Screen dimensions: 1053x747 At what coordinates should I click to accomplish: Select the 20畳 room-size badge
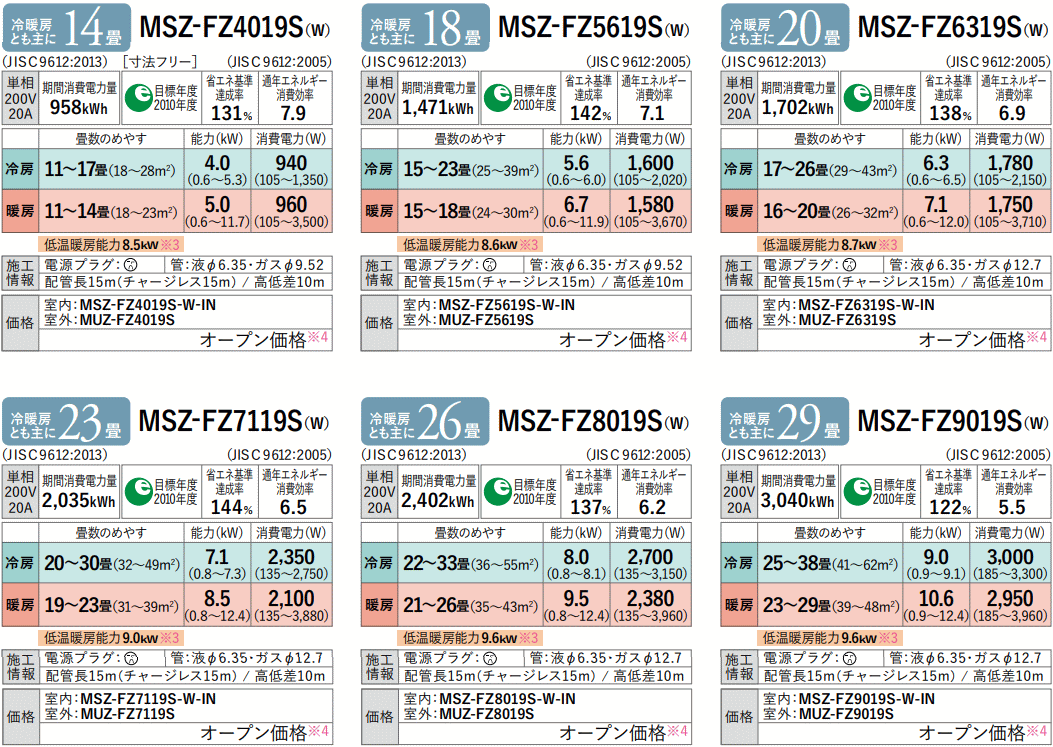point(784,28)
